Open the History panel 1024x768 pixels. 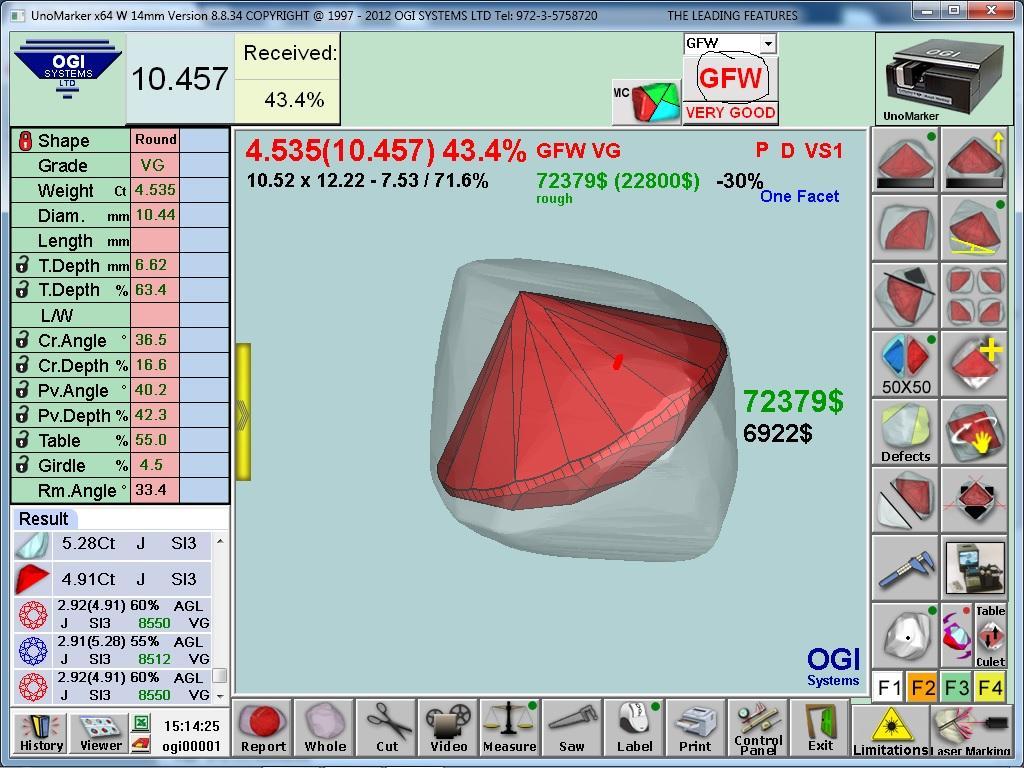[x=41, y=732]
